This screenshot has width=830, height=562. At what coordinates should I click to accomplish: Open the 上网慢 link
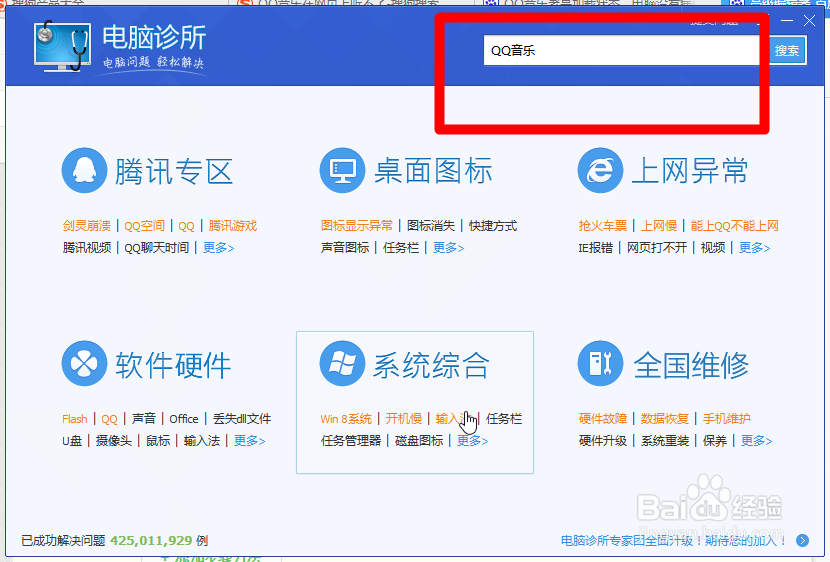click(x=659, y=226)
